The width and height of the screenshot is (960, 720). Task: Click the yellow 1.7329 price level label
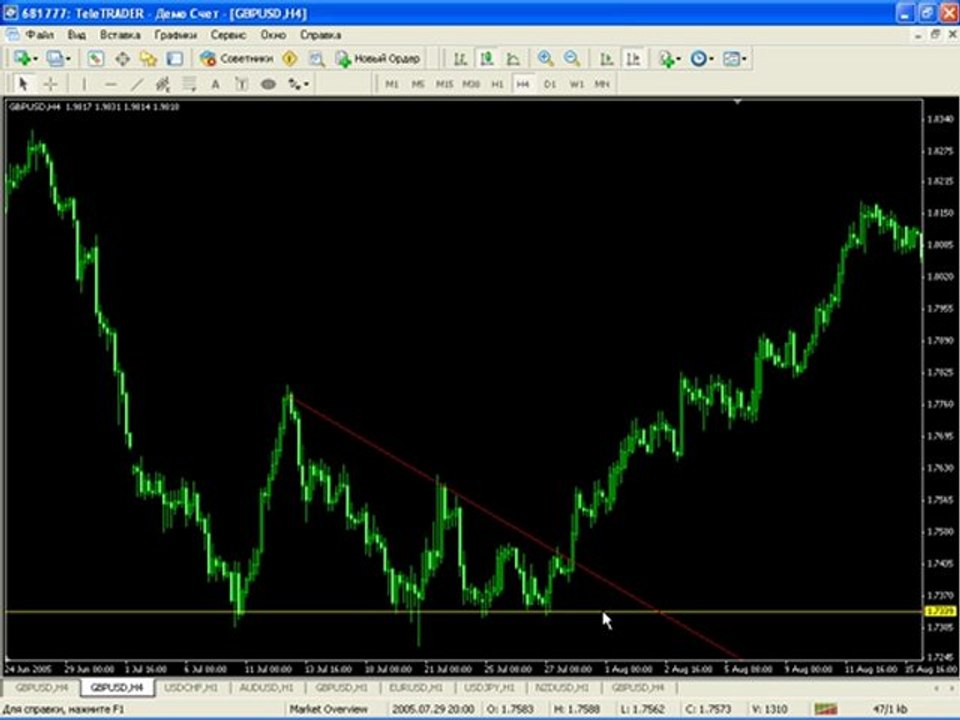(940, 611)
